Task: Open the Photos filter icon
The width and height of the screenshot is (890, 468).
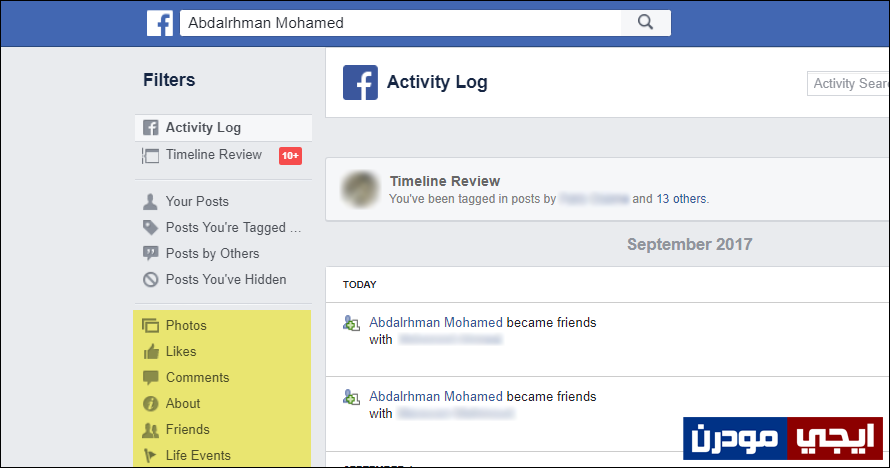Action: pos(150,326)
